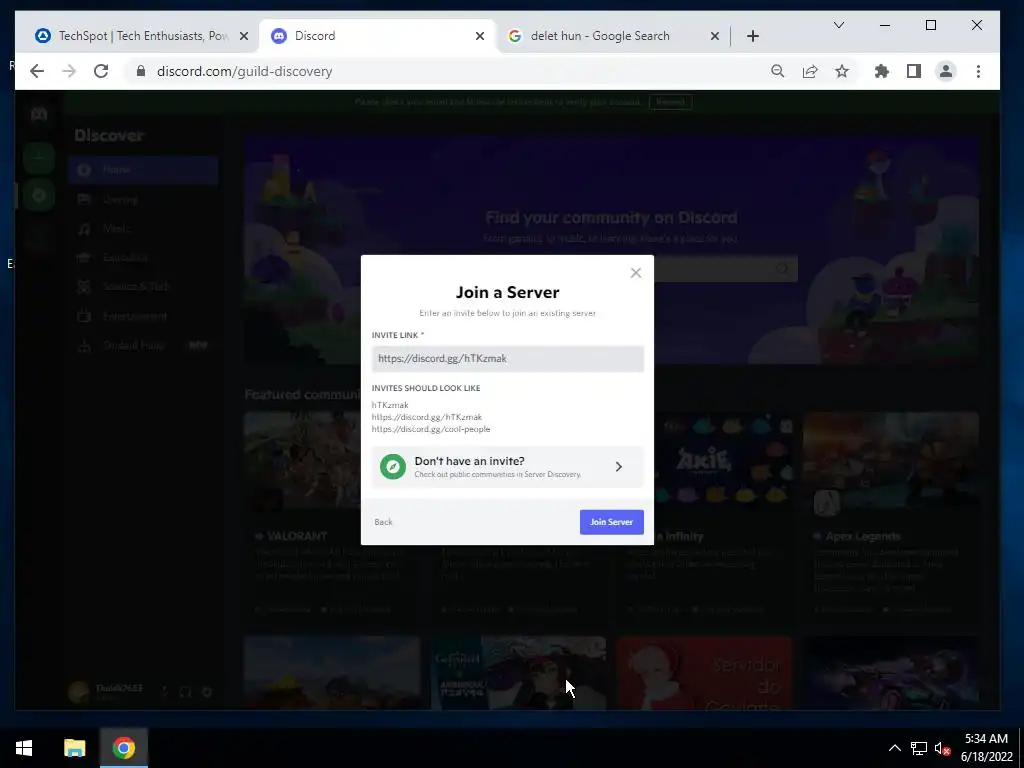Select the Home category in Discover
This screenshot has width=1024, height=768.
click(x=143, y=170)
